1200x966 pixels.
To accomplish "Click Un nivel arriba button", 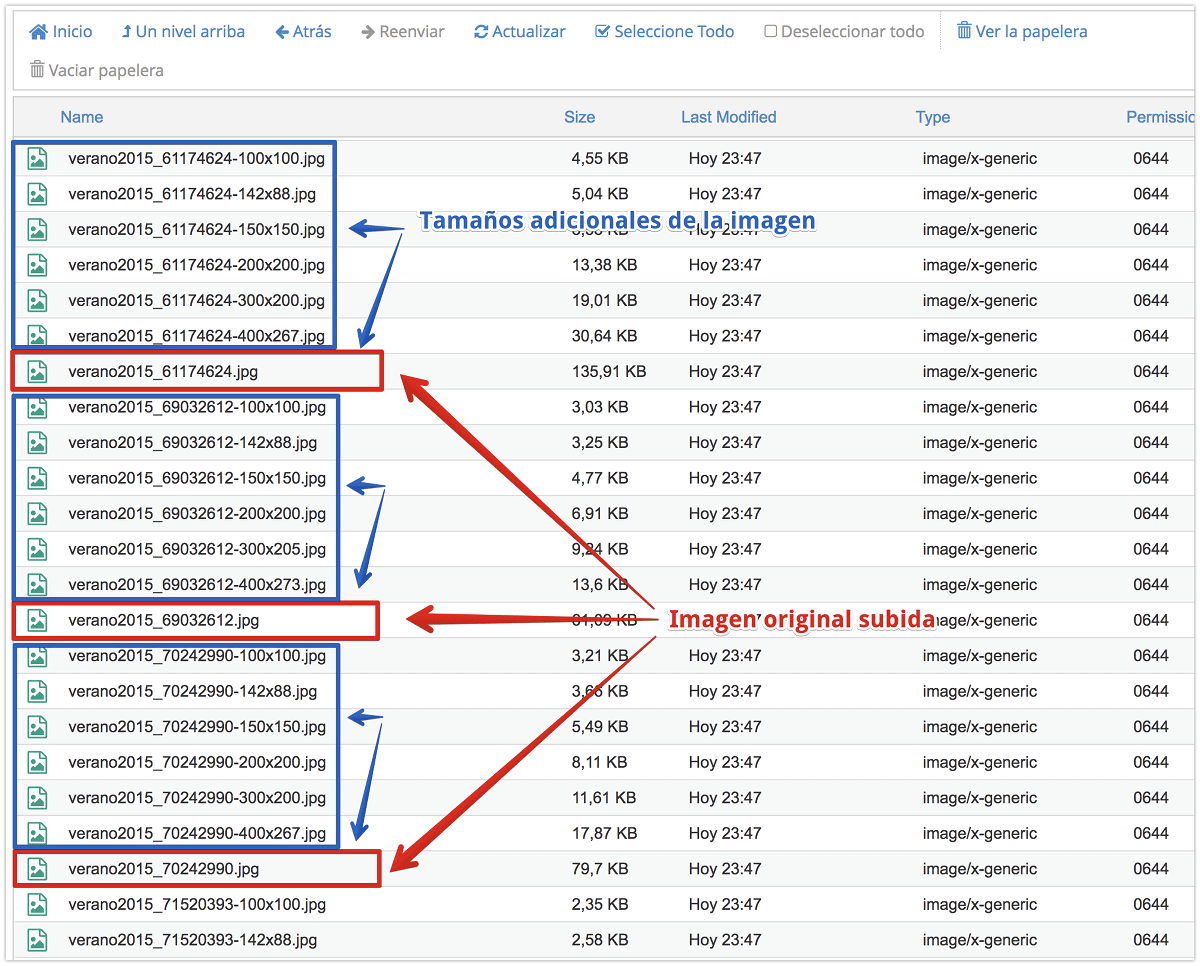I will [x=183, y=32].
